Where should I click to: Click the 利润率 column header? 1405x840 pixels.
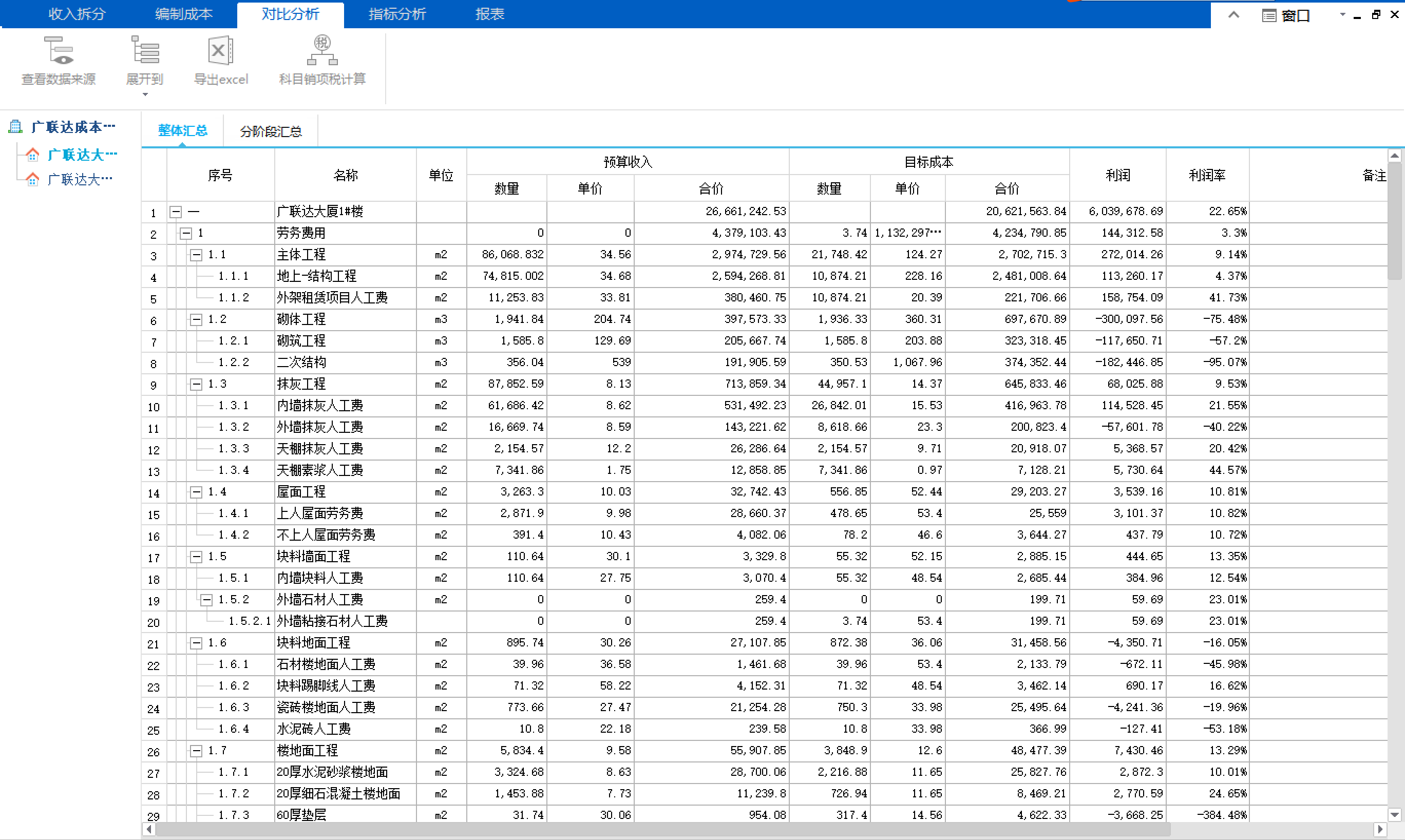tap(1207, 175)
